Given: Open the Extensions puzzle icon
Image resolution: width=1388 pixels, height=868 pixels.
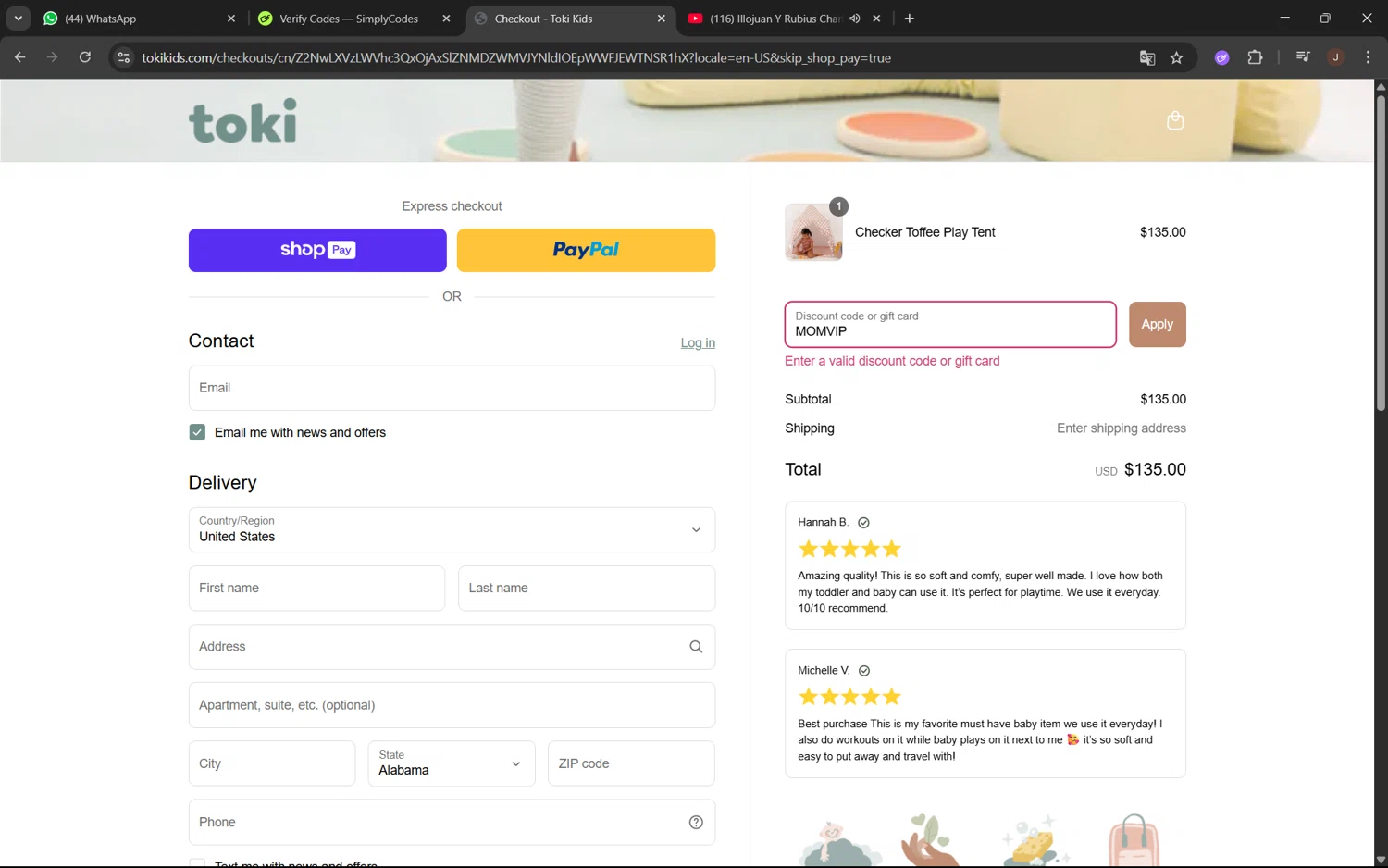Looking at the screenshot, I should [x=1255, y=57].
